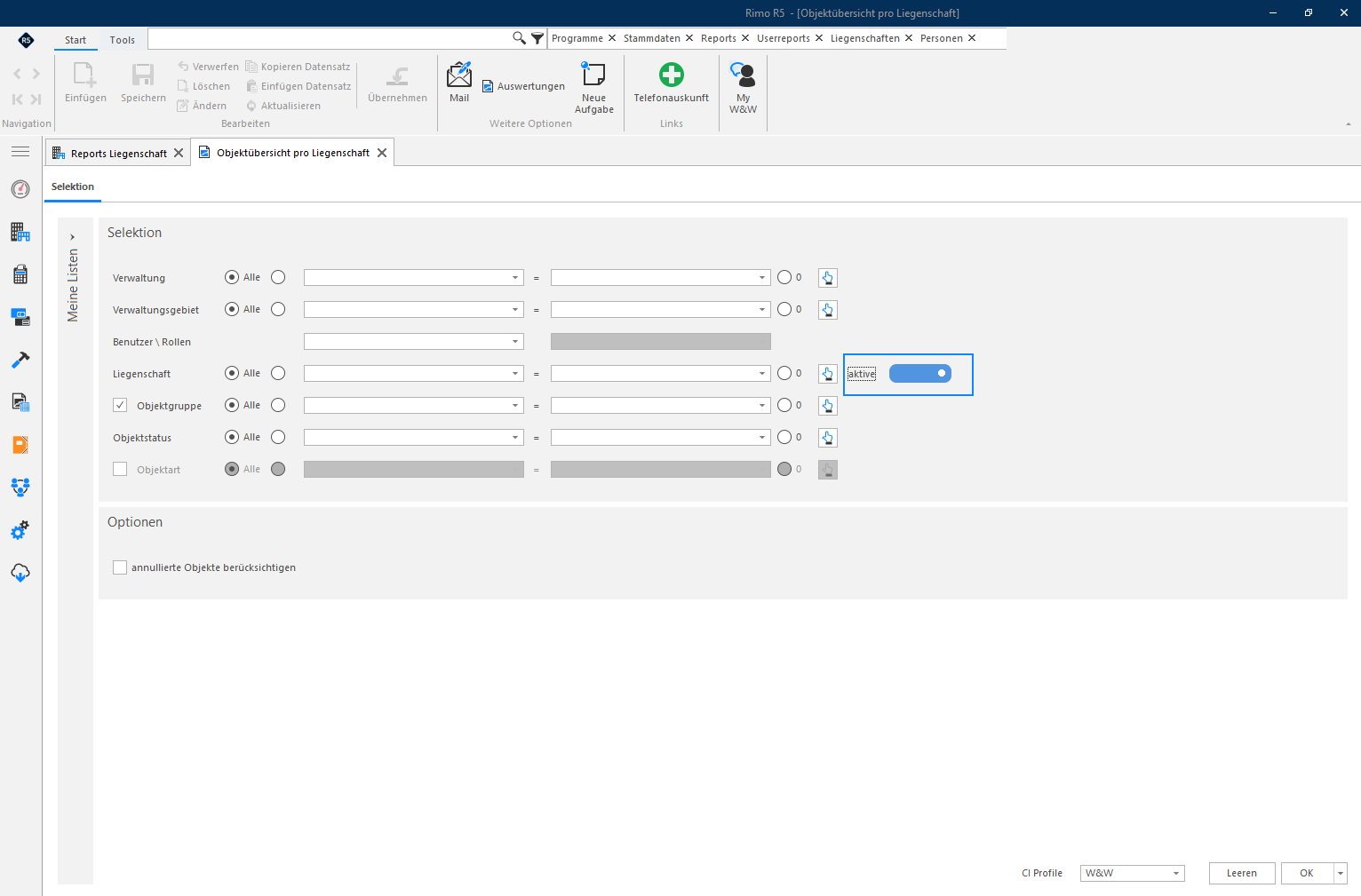The width and height of the screenshot is (1361, 896).
Task: Confirm with the OK button
Action: click(1307, 873)
